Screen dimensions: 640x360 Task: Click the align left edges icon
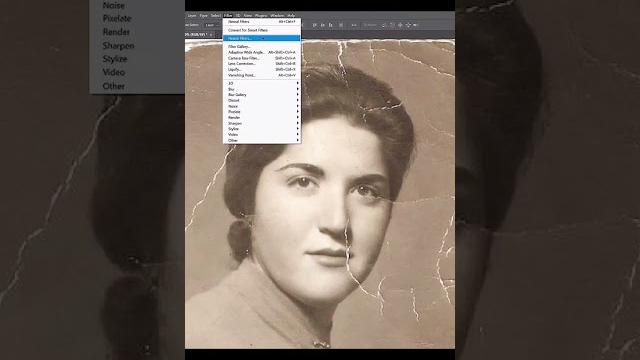315,25
